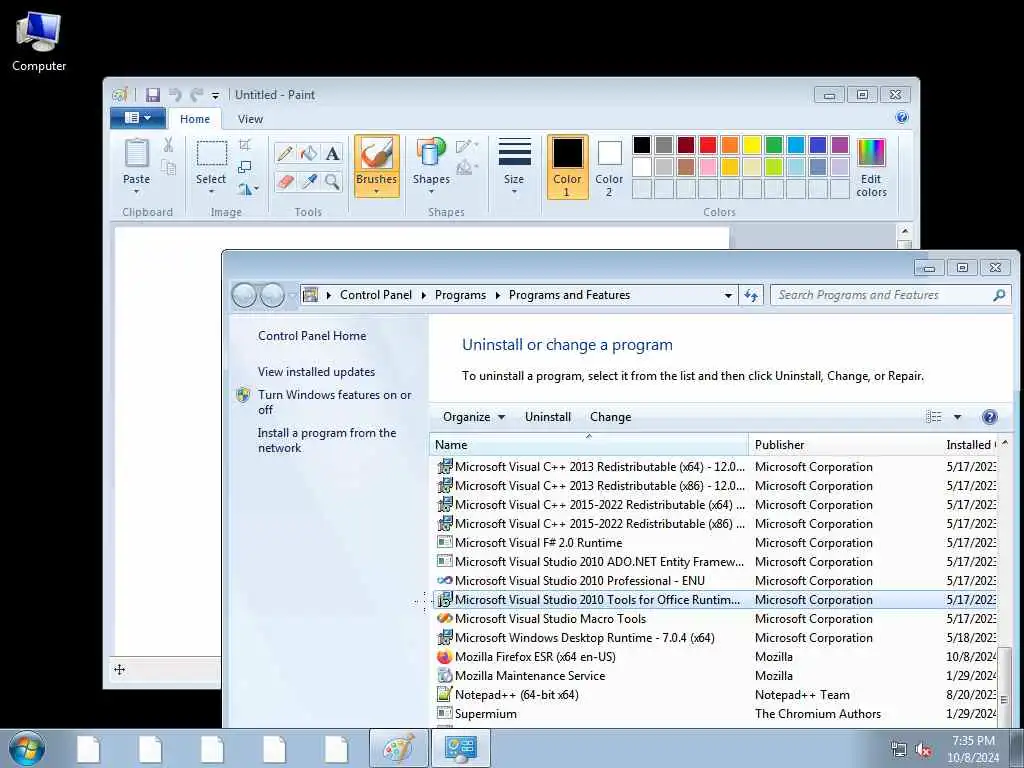Click the Redo arrow in Paint

(x=196, y=95)
